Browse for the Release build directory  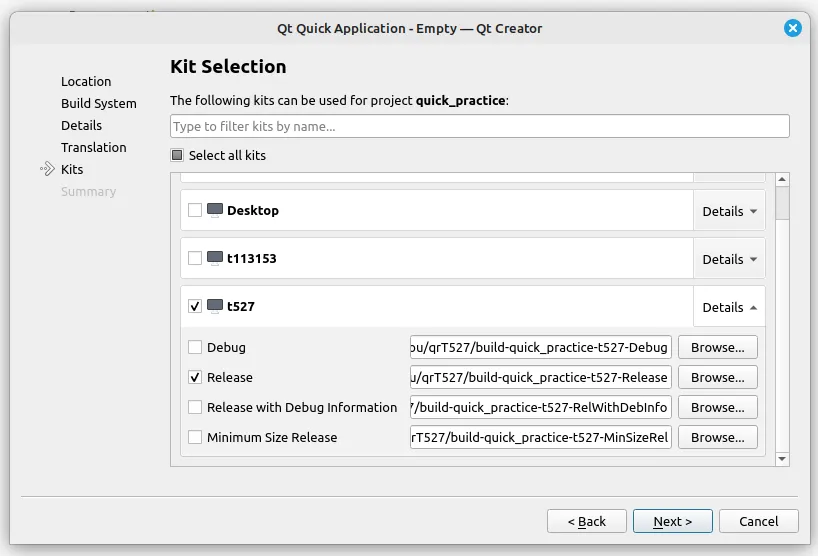pos(718,377)
